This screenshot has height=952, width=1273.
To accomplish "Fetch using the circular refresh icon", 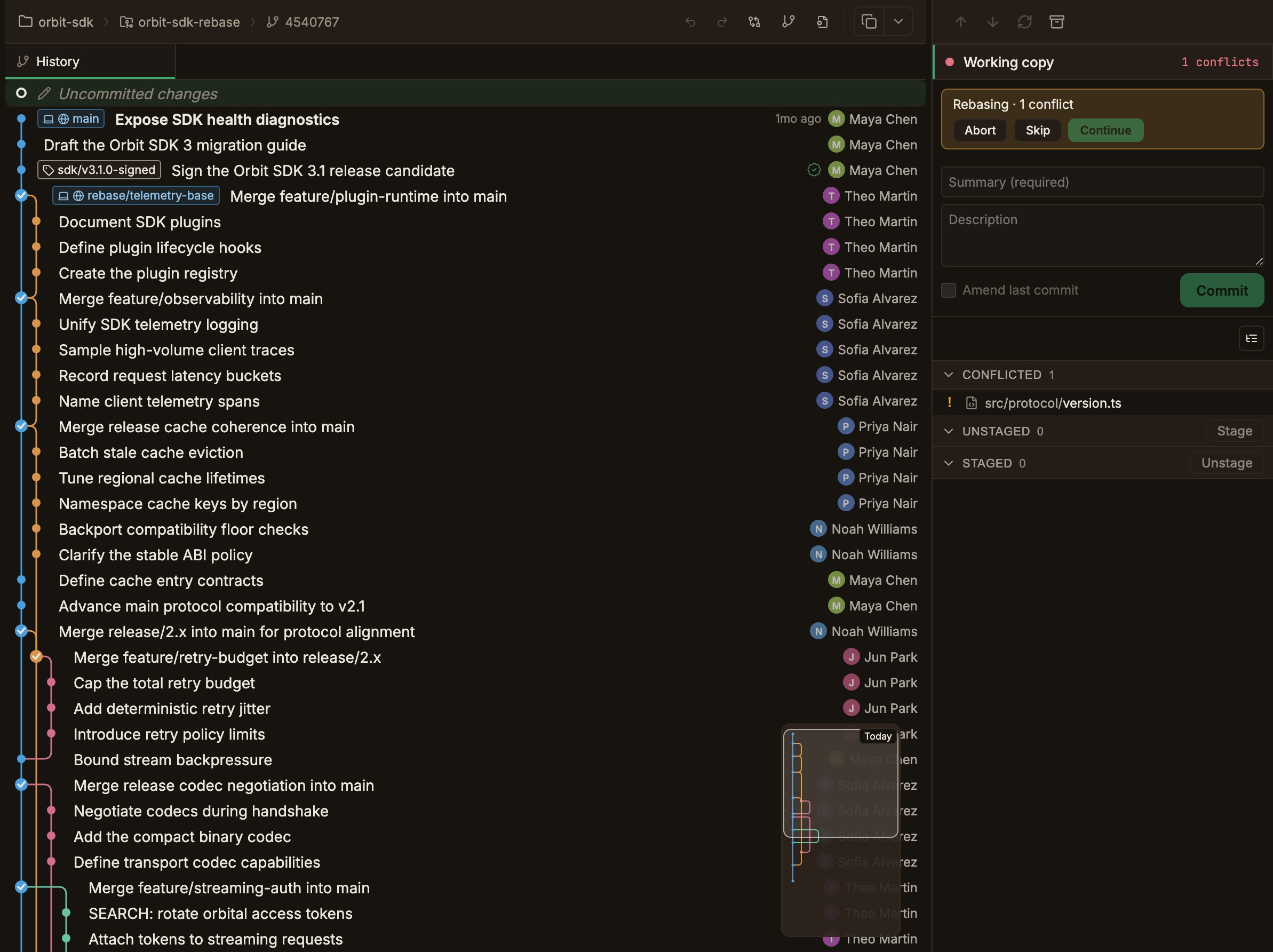I will [x=1024, y=22].
